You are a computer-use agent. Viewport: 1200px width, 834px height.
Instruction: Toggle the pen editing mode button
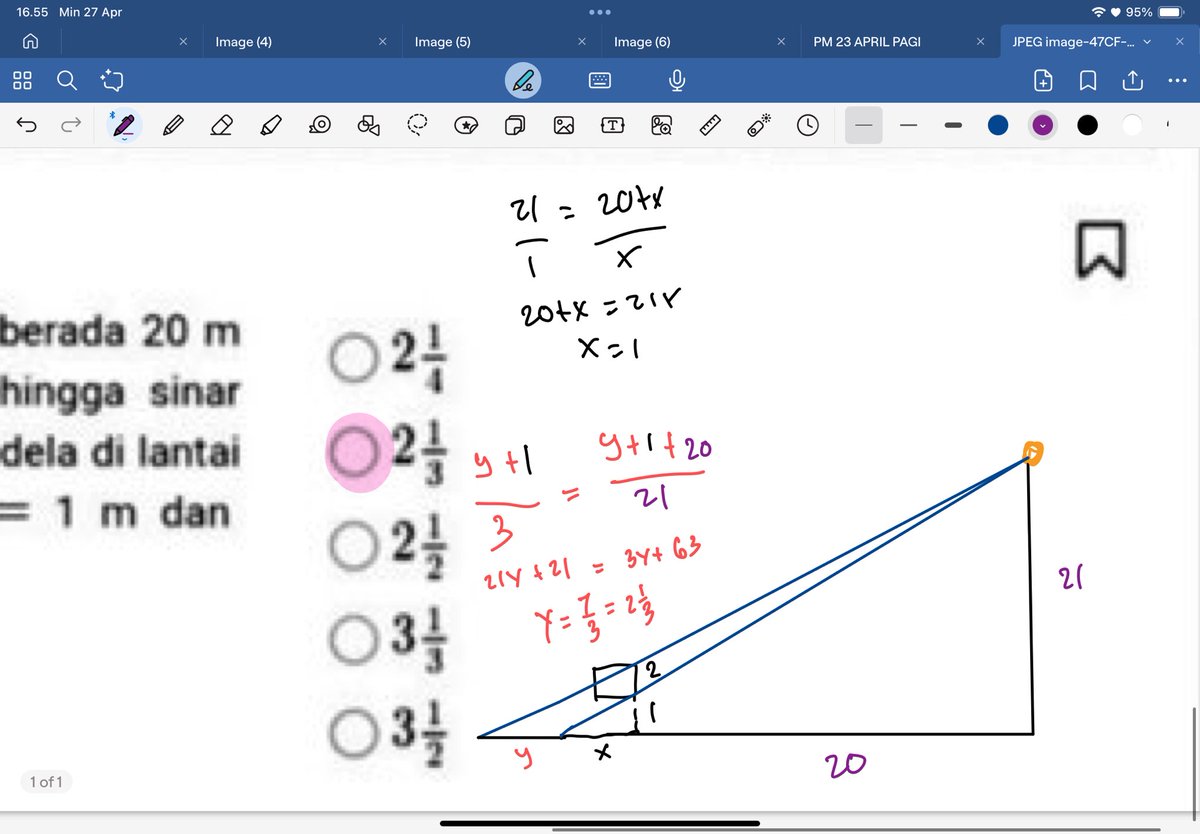tap(523, 80)
